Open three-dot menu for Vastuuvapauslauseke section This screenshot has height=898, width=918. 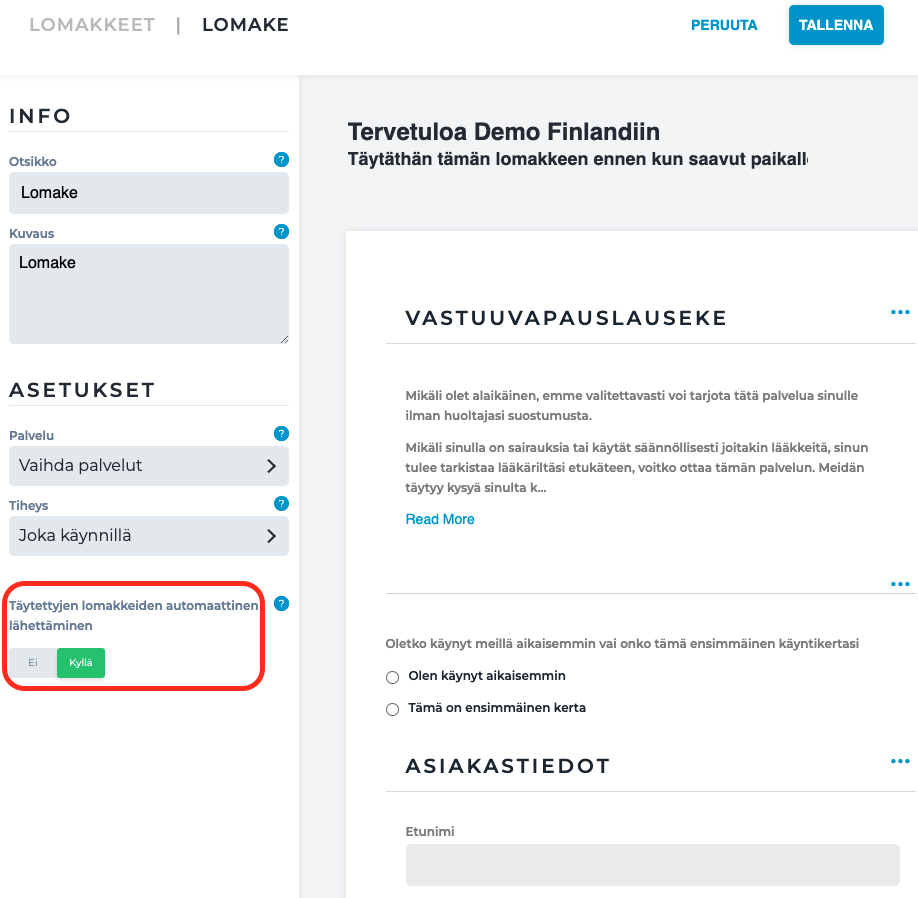pos(900,312)
